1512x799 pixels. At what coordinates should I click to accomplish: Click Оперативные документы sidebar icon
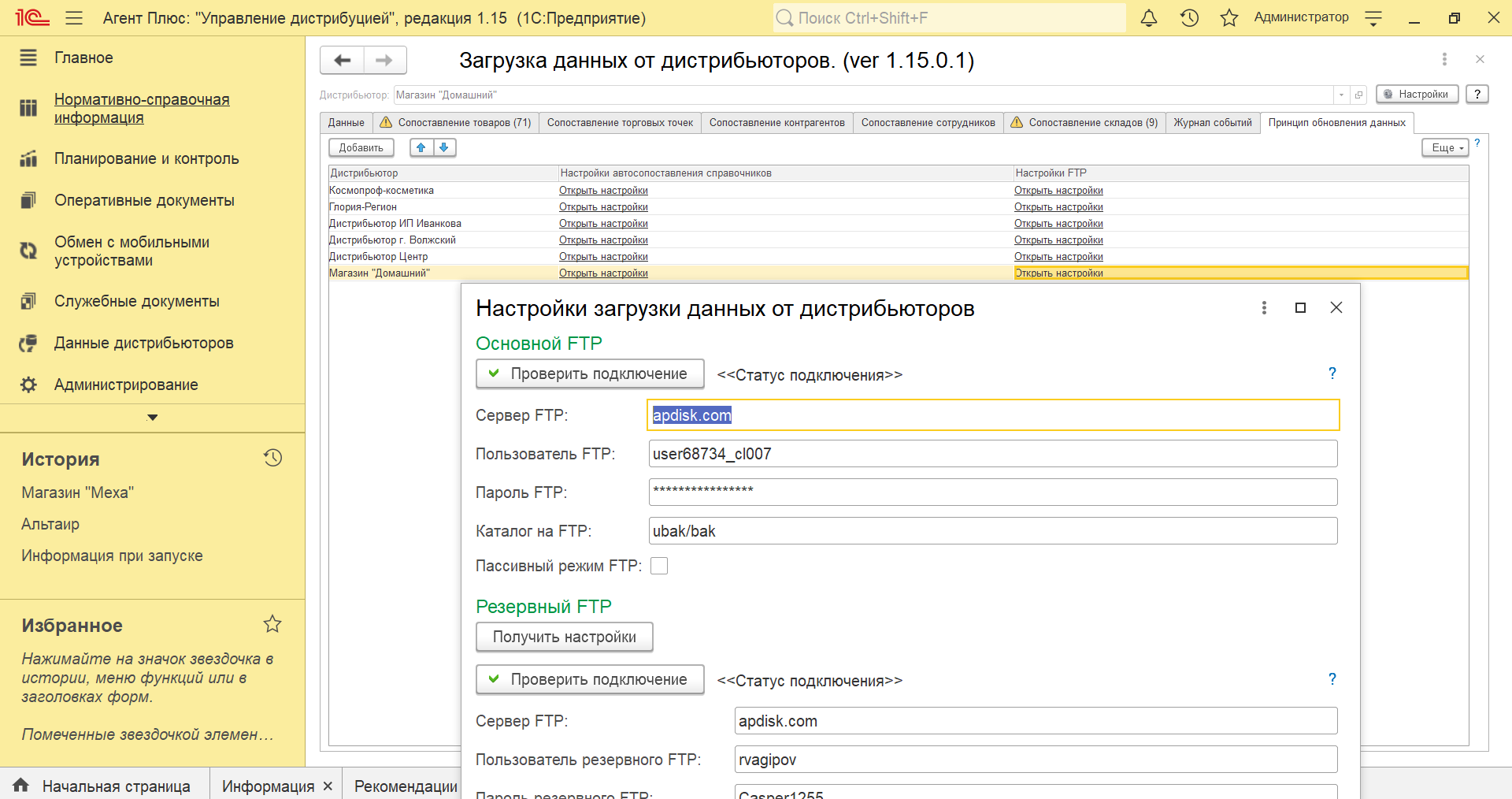(28, 200)
